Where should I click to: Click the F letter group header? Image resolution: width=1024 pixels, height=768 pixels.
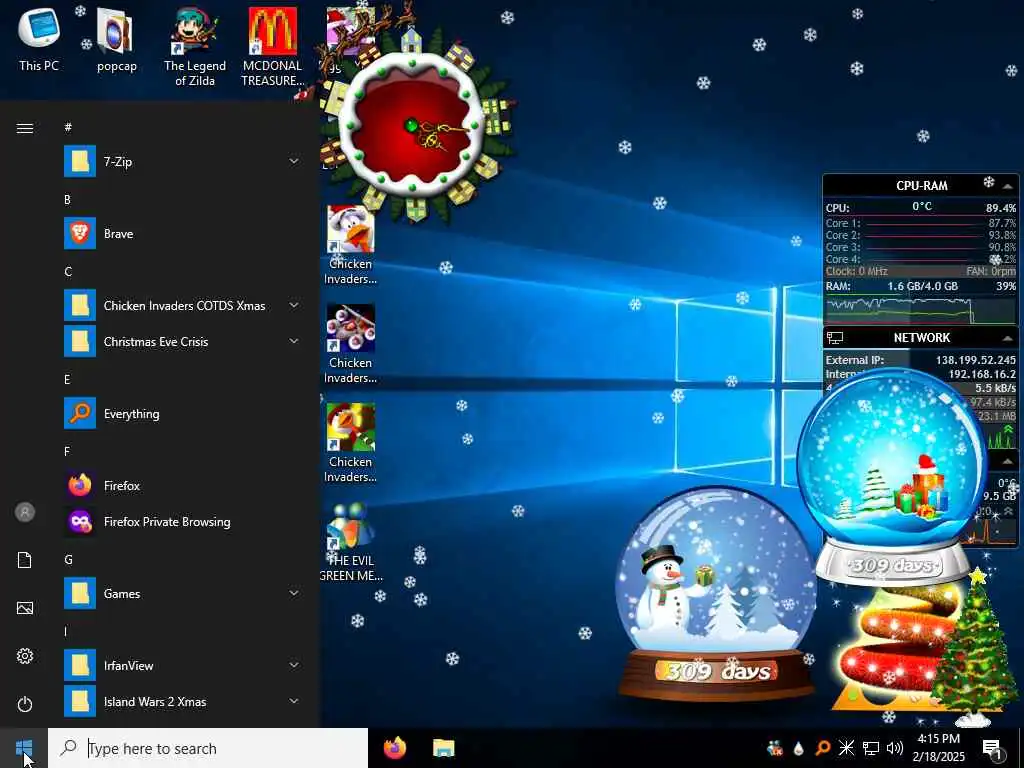point(67,451)
